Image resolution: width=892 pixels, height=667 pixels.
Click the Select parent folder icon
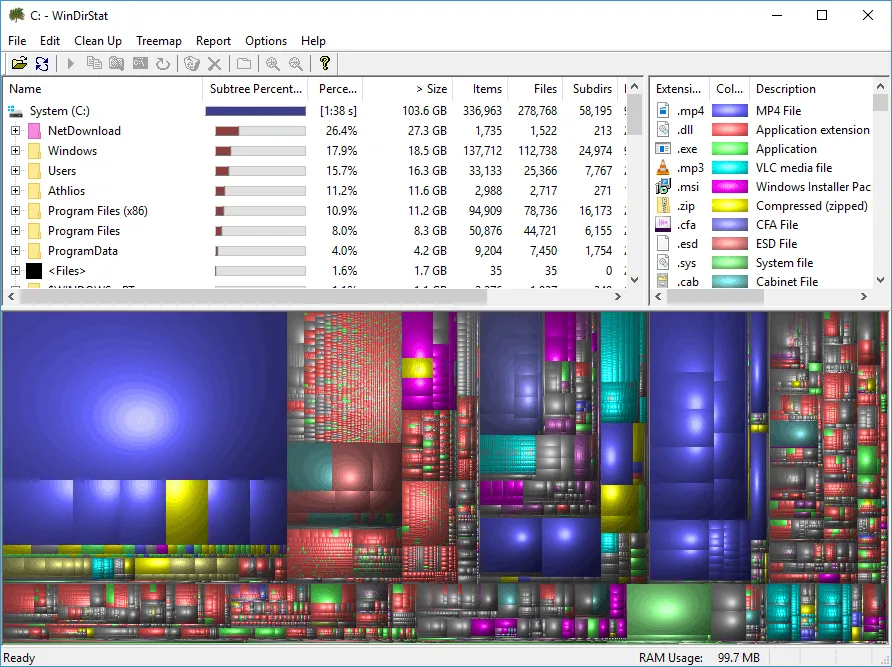[x=243, y=63]
